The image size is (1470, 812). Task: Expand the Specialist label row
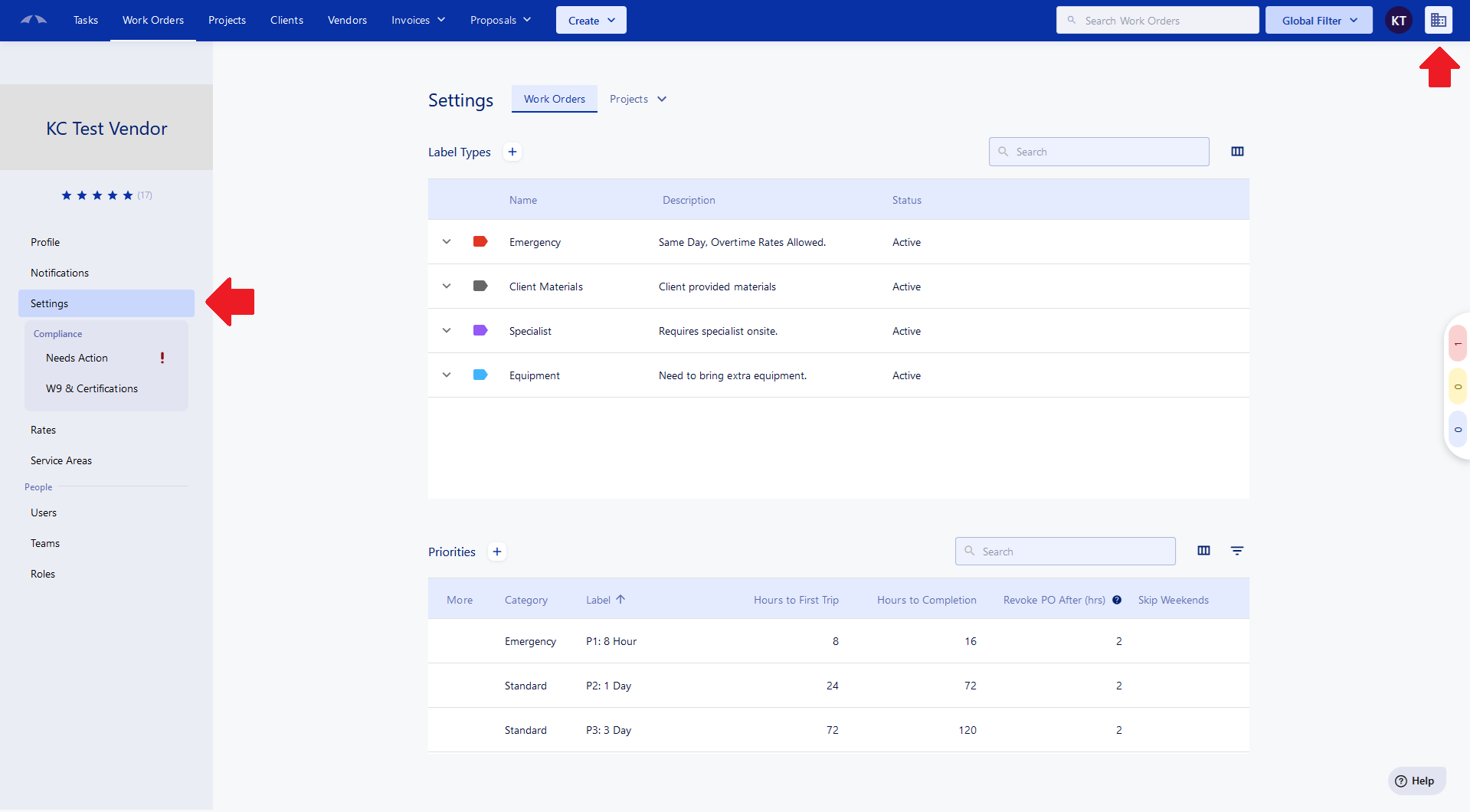coord(447,331)
